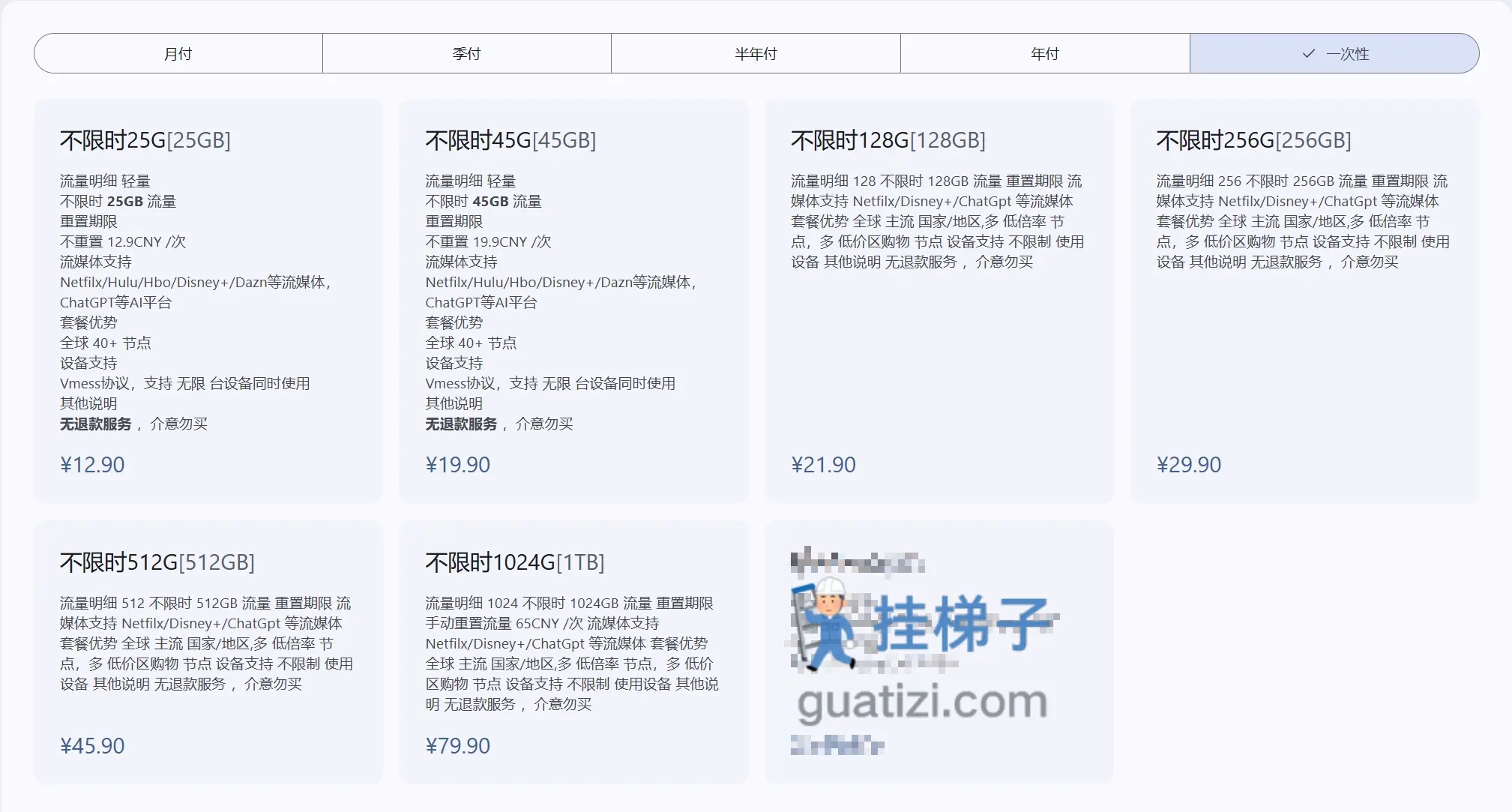Click the ¥29.90 price on 256G plan
The image size is (1512, 812).
pyautogui.click(x=1188, y=465)
